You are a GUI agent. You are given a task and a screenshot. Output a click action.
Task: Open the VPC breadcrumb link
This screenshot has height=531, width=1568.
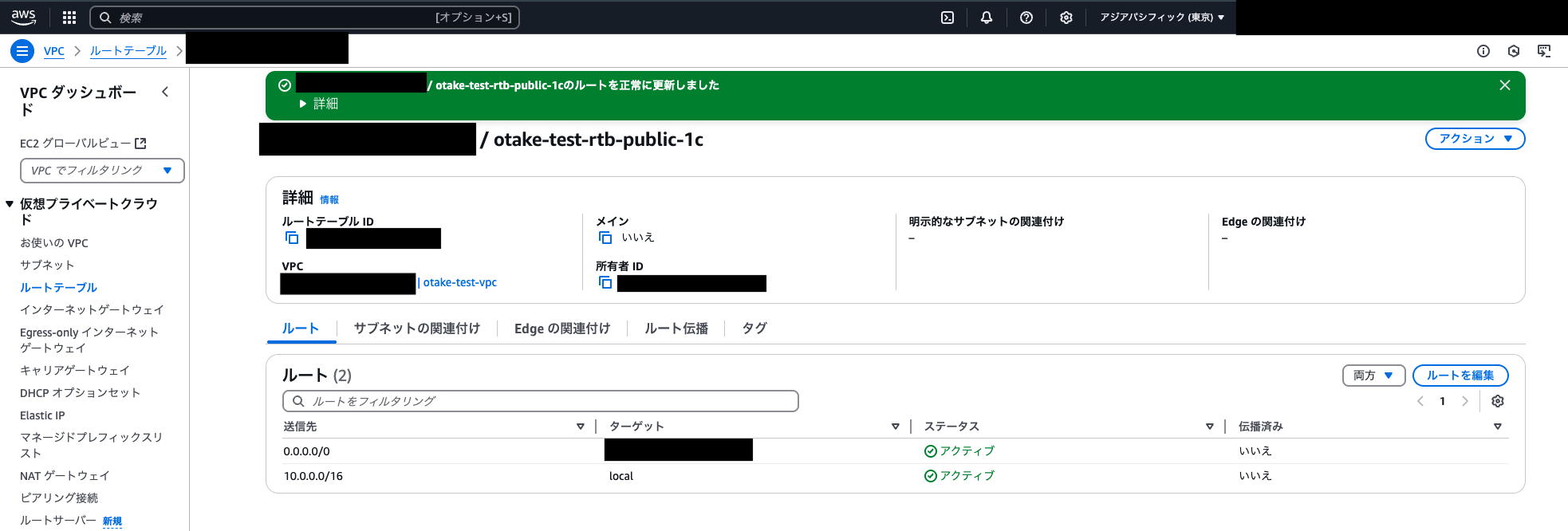[54, 51]
